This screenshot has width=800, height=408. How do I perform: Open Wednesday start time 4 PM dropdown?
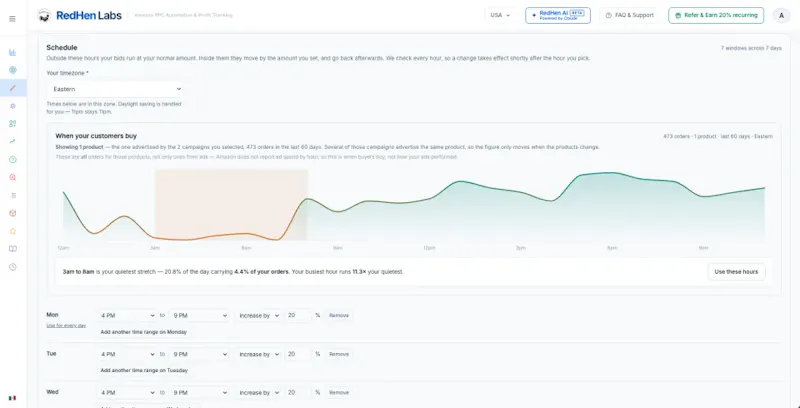(x=128, y=393)
